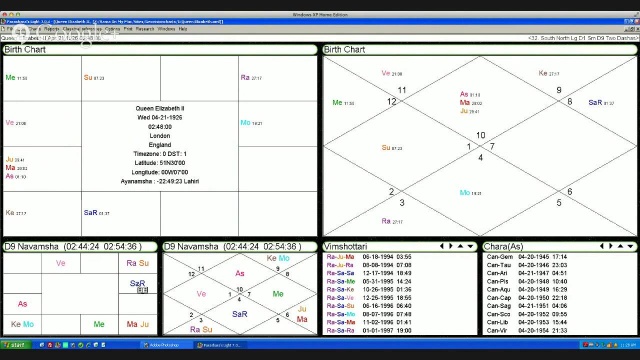Open the Research menu
This screenshot has height=360, width=640.
pyautogui.click(x=145, y=29)
